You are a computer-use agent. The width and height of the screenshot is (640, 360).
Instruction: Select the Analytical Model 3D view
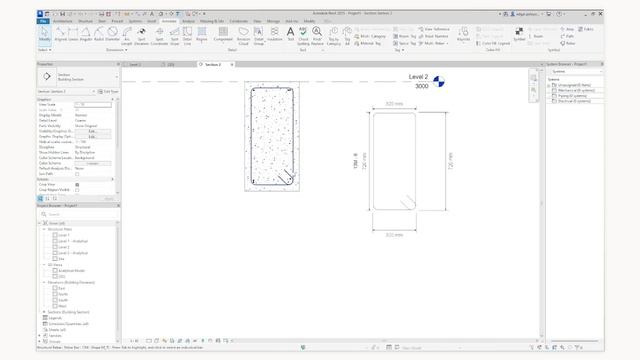pos(71,271)
